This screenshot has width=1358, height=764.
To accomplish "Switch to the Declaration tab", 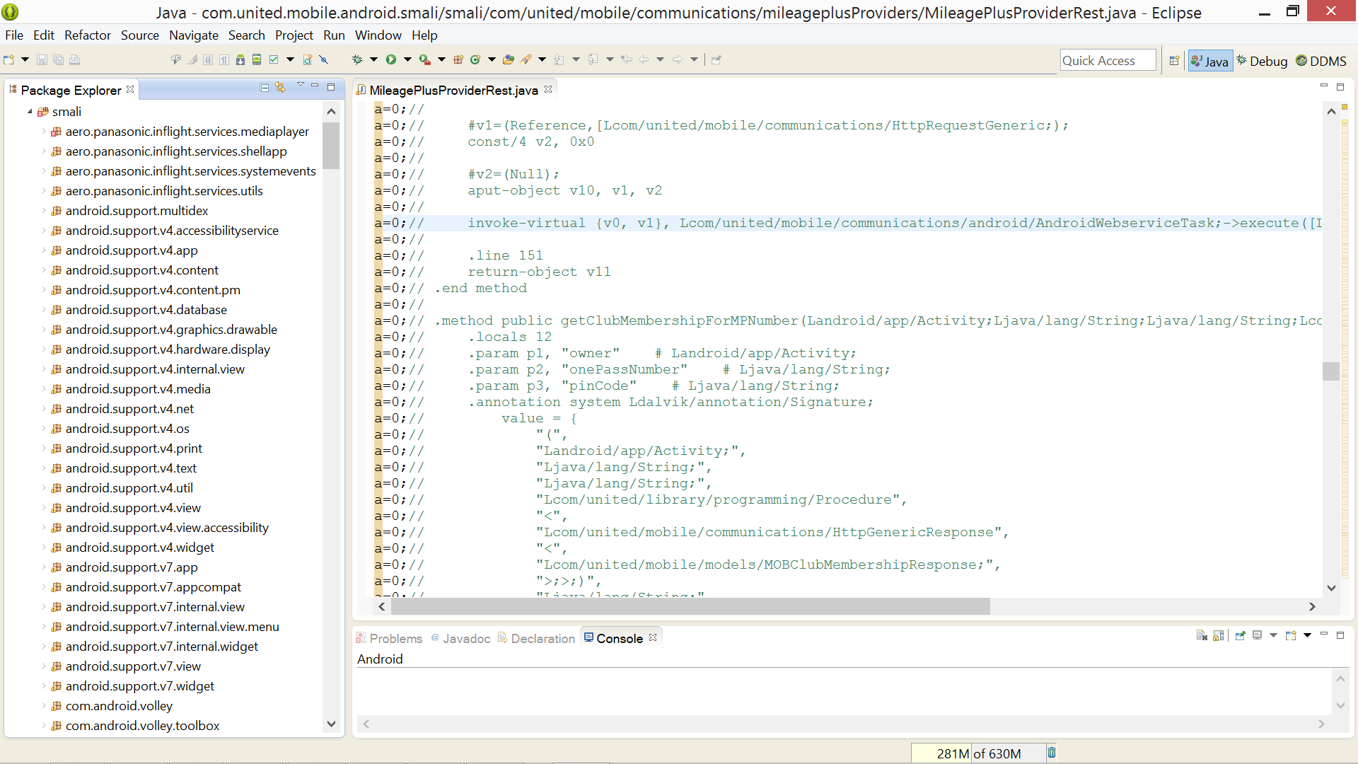I will (536, 638).
